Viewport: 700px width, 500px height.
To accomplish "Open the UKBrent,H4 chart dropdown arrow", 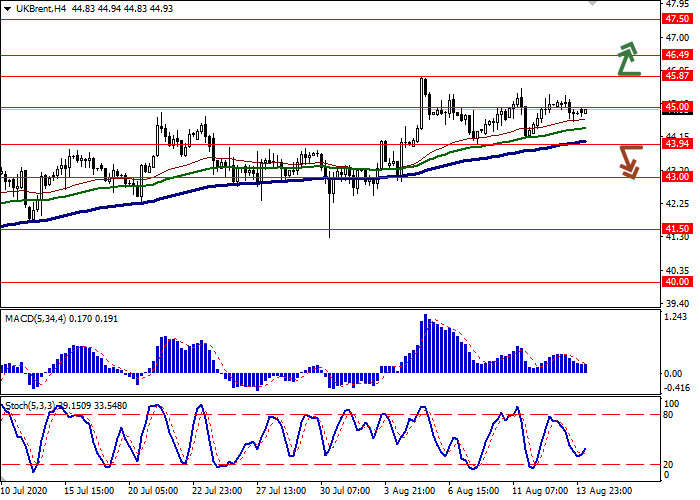I will coord(8,9).
